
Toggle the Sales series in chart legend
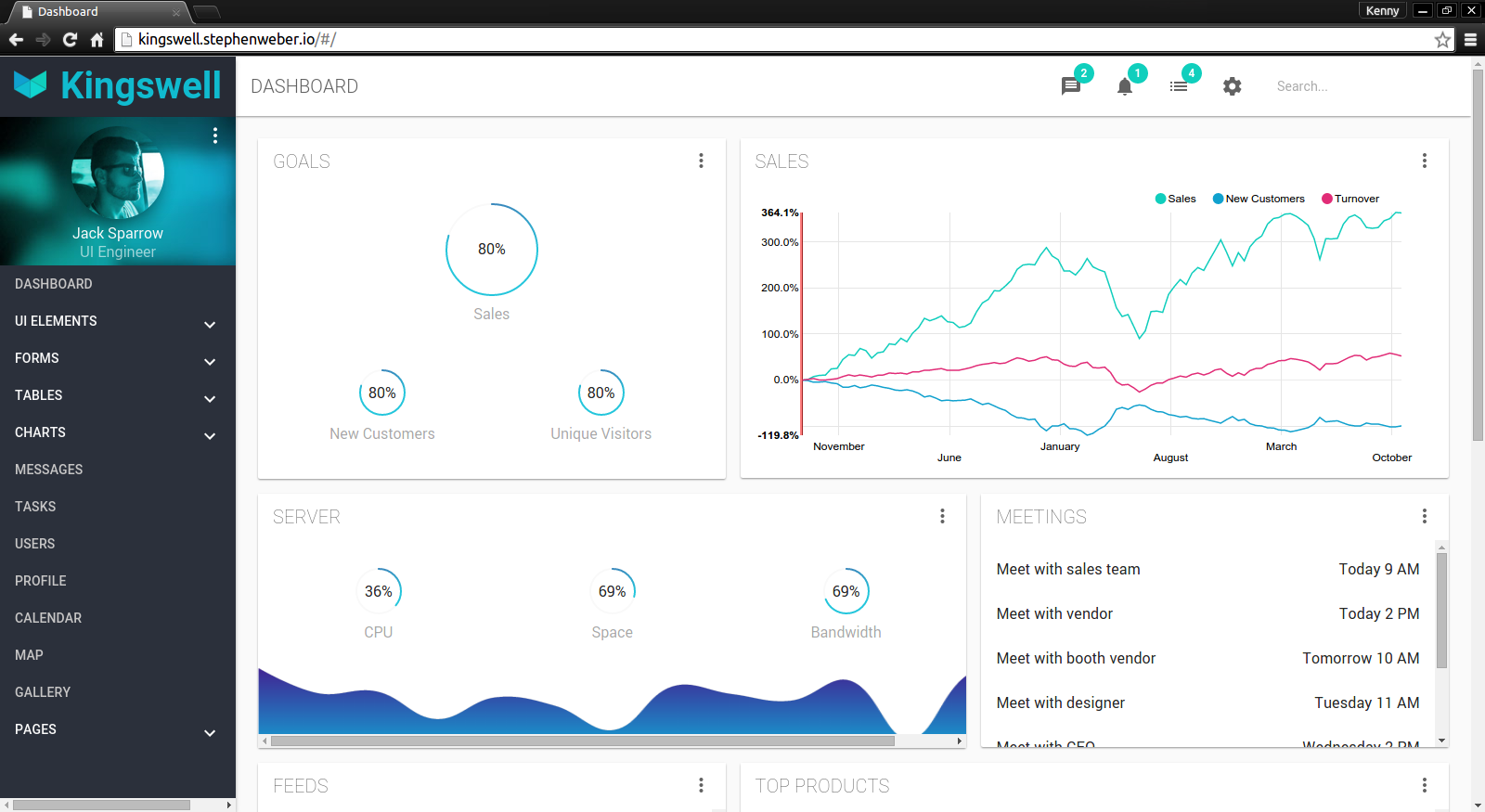1175,199
